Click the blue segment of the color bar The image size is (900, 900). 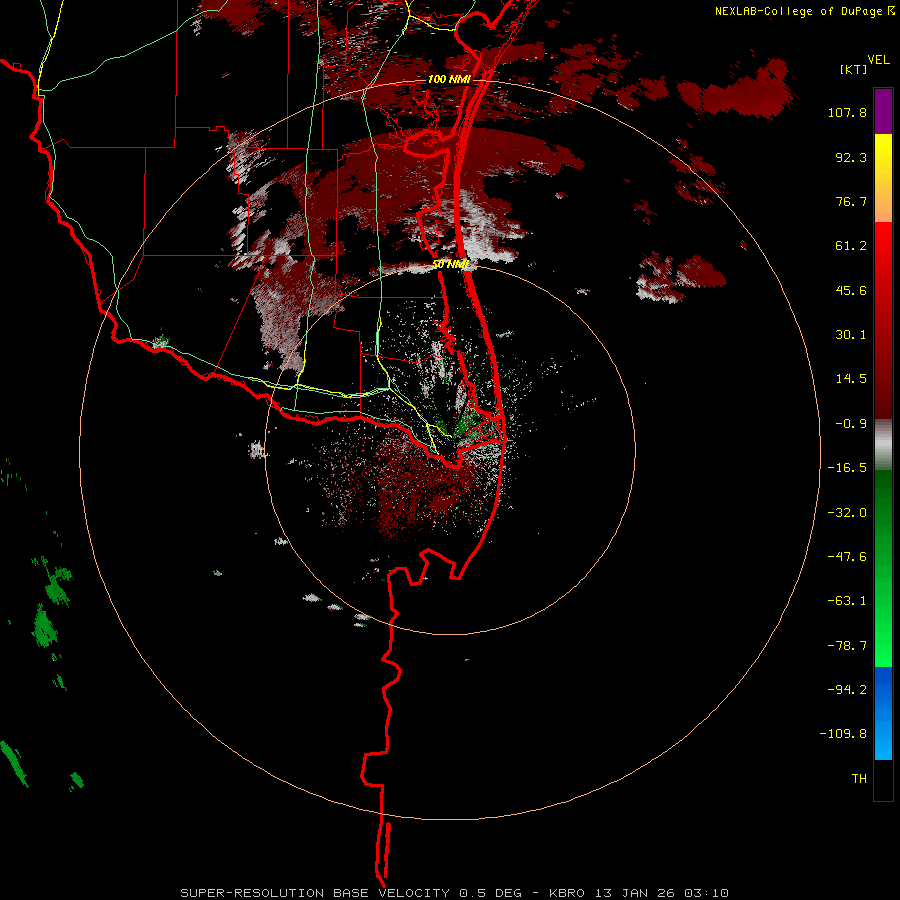click(883, 713)
